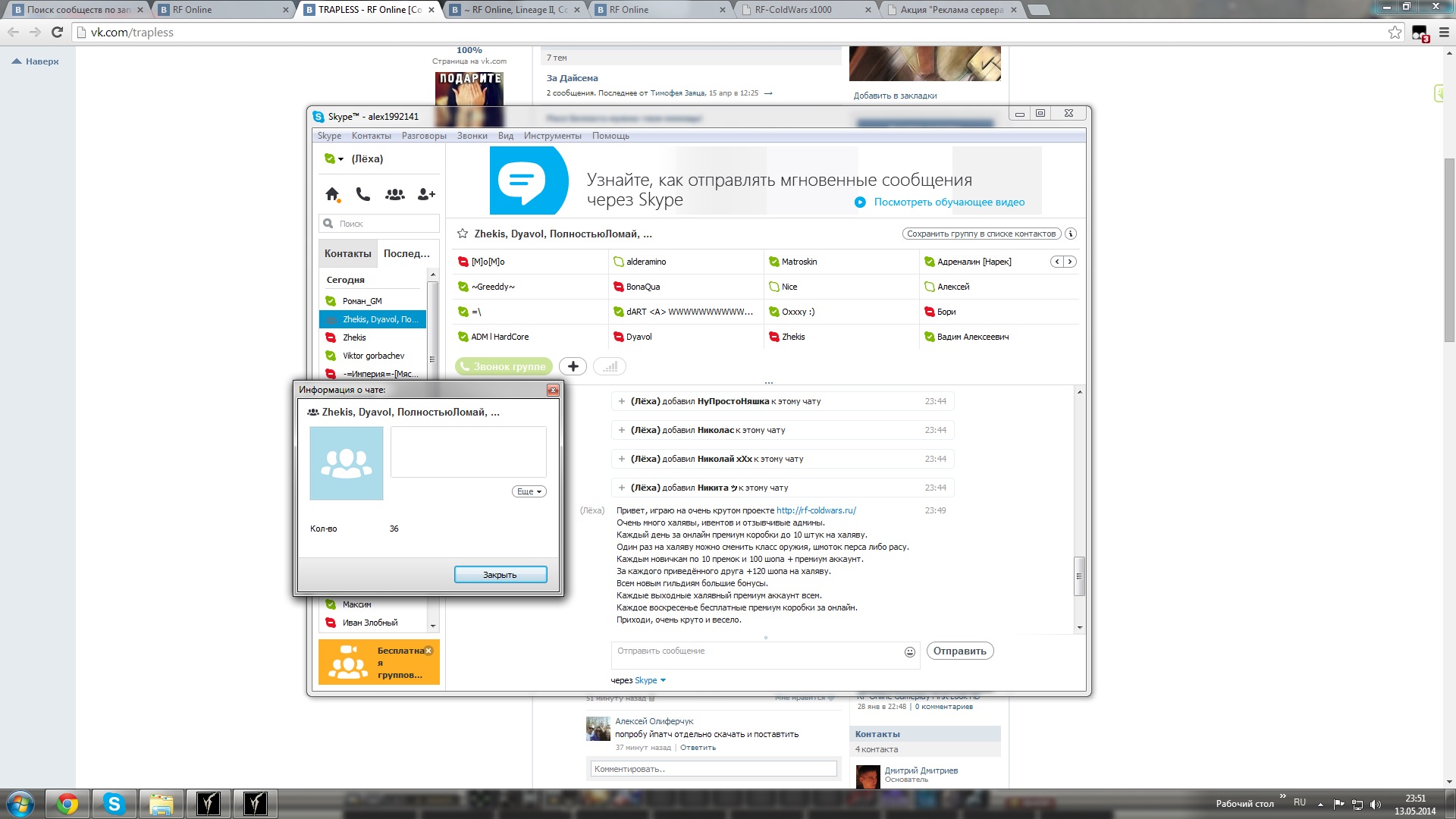1456x819 pixels.
Task: Switch to the Контакты tab
Action: tap(348, 253)
